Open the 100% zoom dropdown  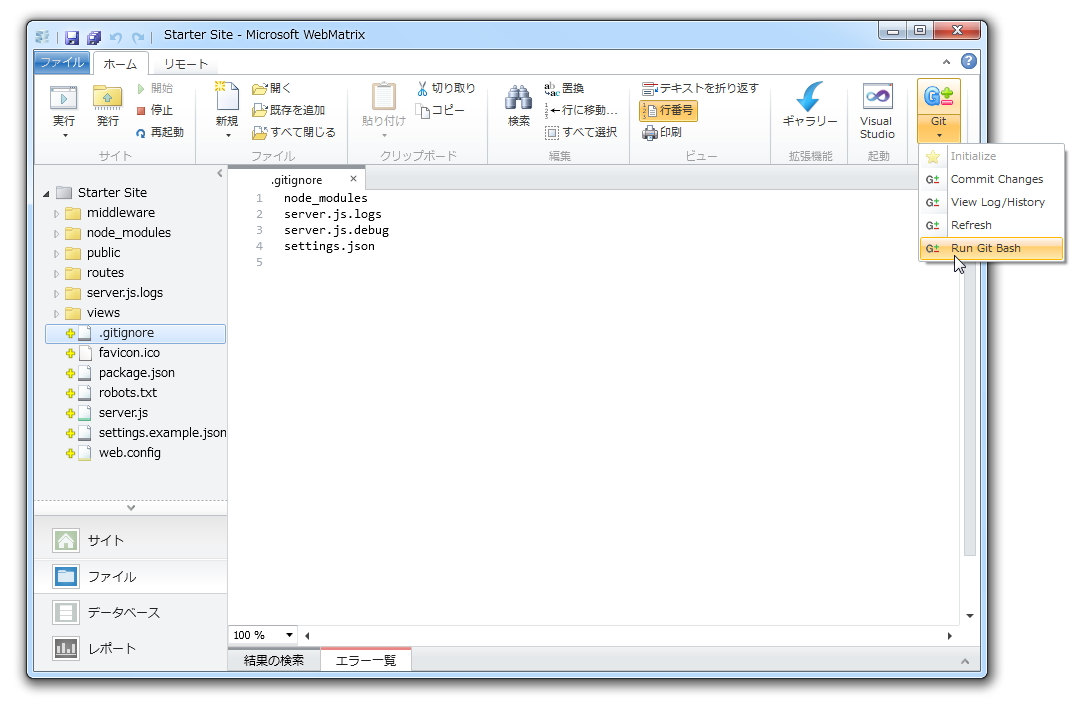click(x=262, y=634)
